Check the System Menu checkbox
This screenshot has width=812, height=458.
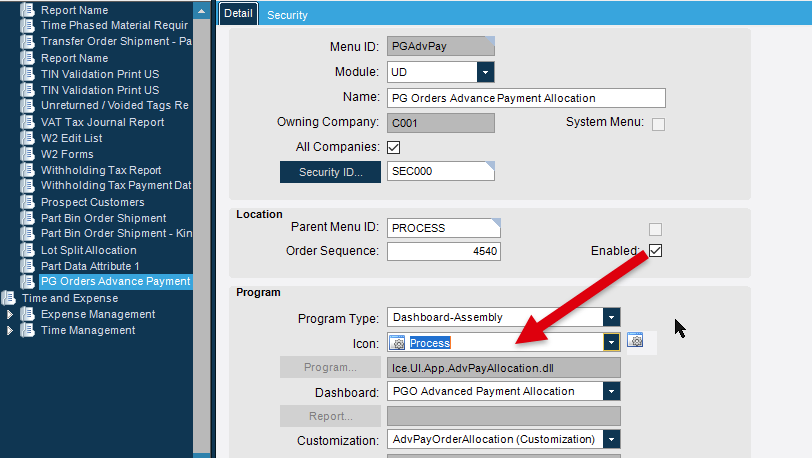click(x=658, y=124)
